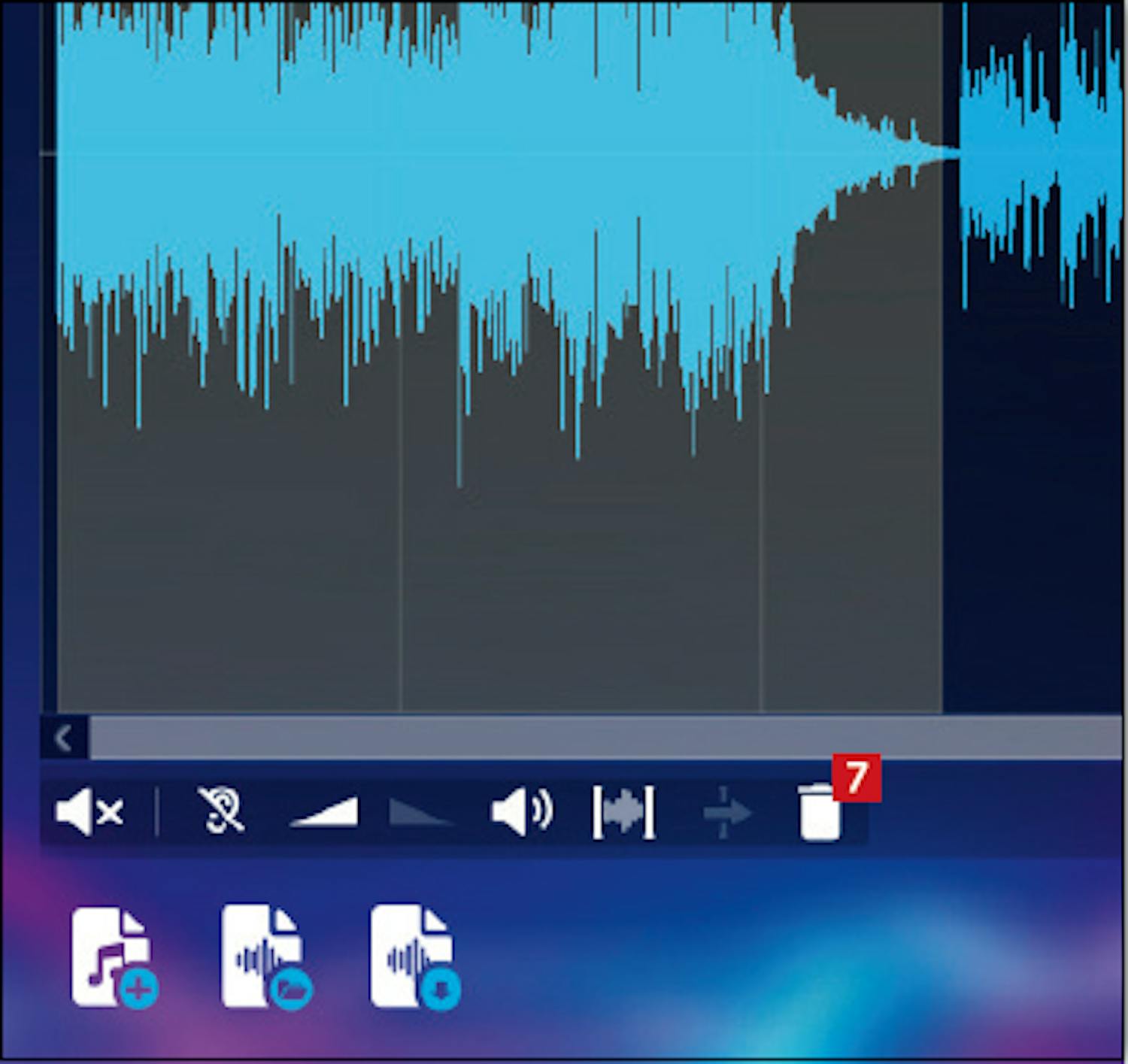Apply fade in with rising ramp icon
This screenshot has height=1064, width=1128.
(x=325, y=813)
